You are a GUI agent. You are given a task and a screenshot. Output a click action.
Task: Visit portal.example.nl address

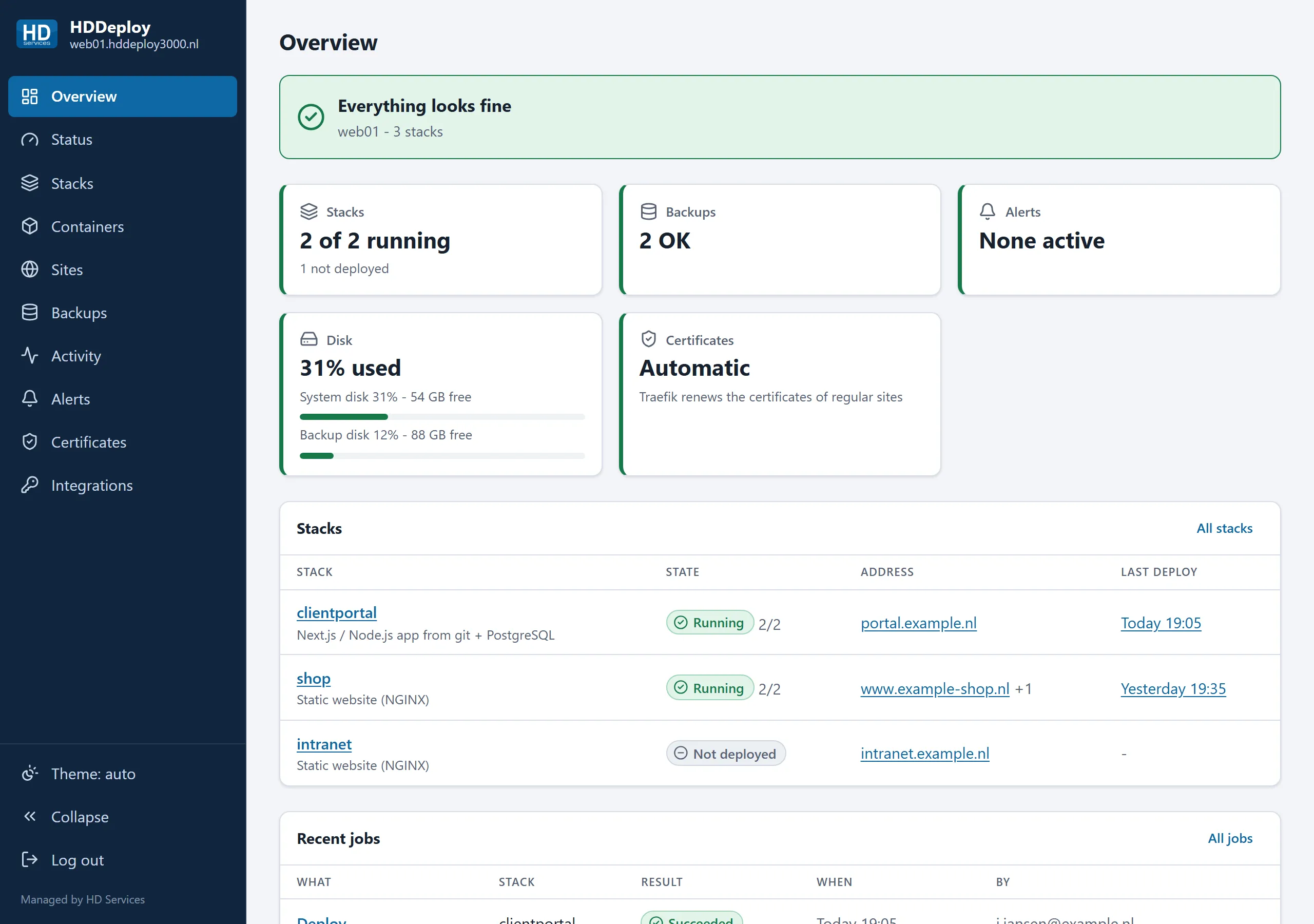919,623
